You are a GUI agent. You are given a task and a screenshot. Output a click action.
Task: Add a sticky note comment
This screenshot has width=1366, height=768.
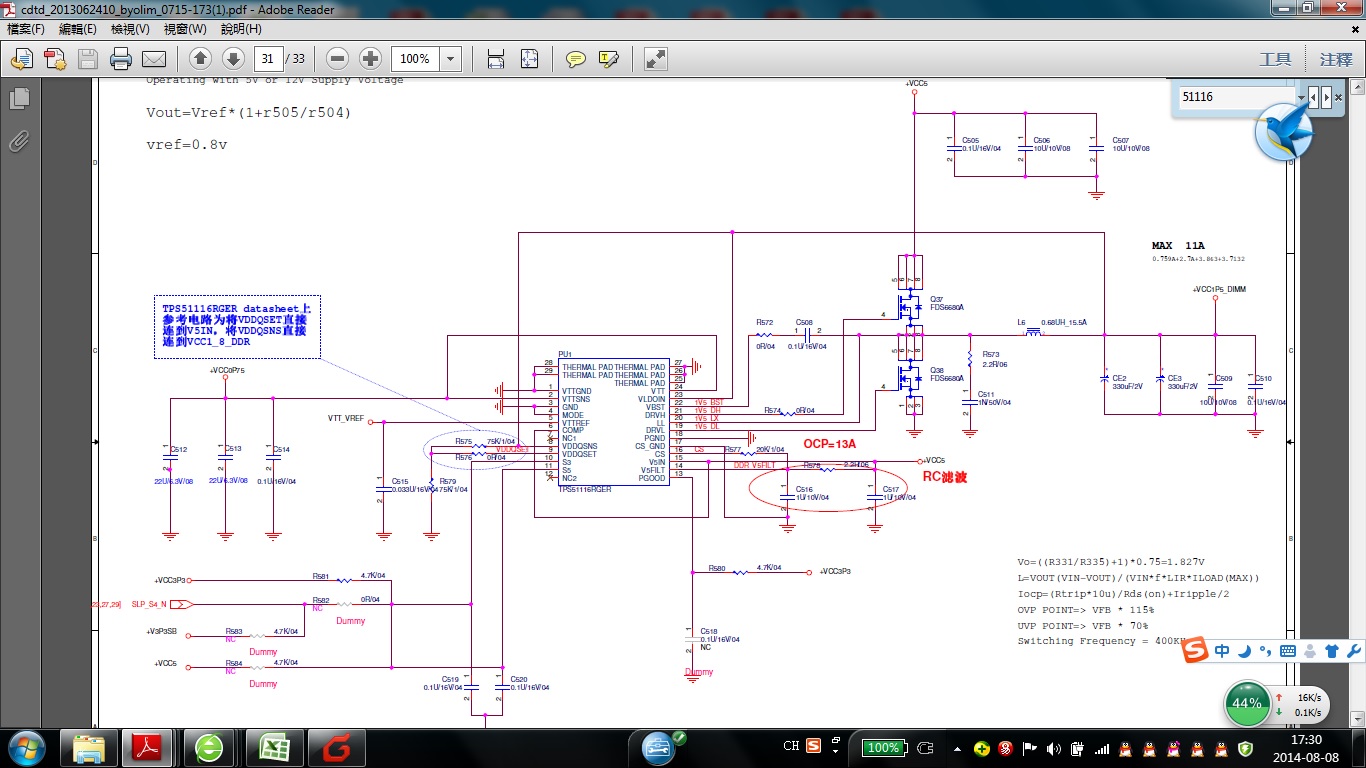point(576,59)
